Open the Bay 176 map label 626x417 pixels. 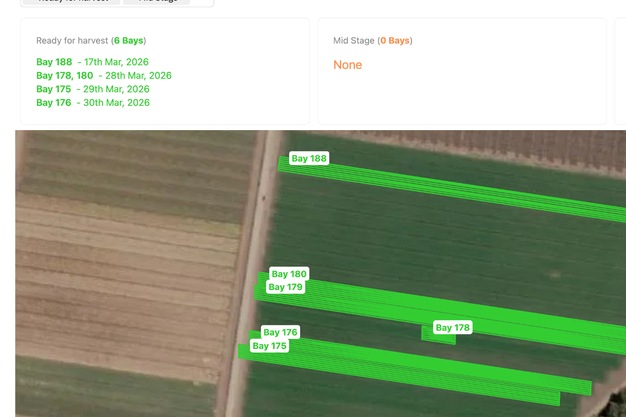[x=280, y=333]
